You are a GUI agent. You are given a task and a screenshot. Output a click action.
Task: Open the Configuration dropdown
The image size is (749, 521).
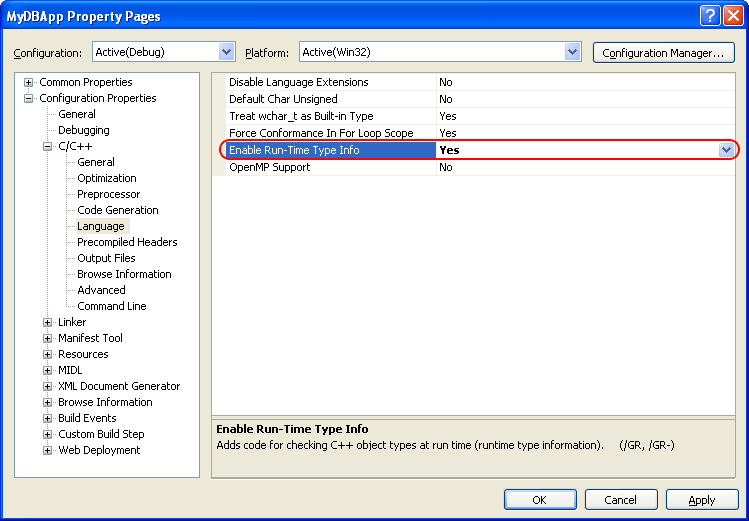coord(226,52)
